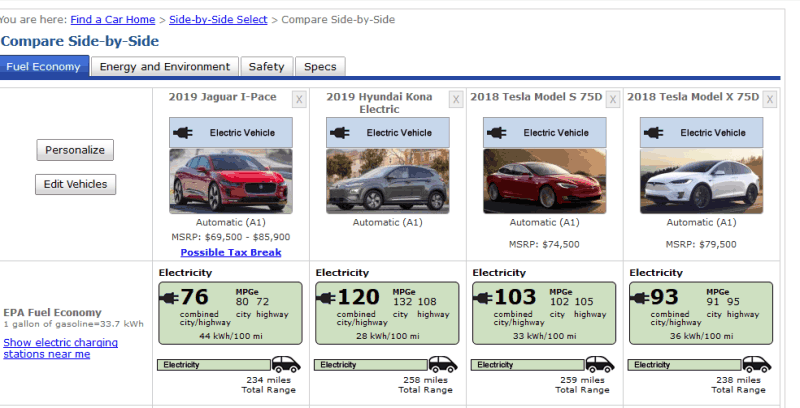
Task: Click the Electricity range bar for 238 miles
Action: pos(685,365)
